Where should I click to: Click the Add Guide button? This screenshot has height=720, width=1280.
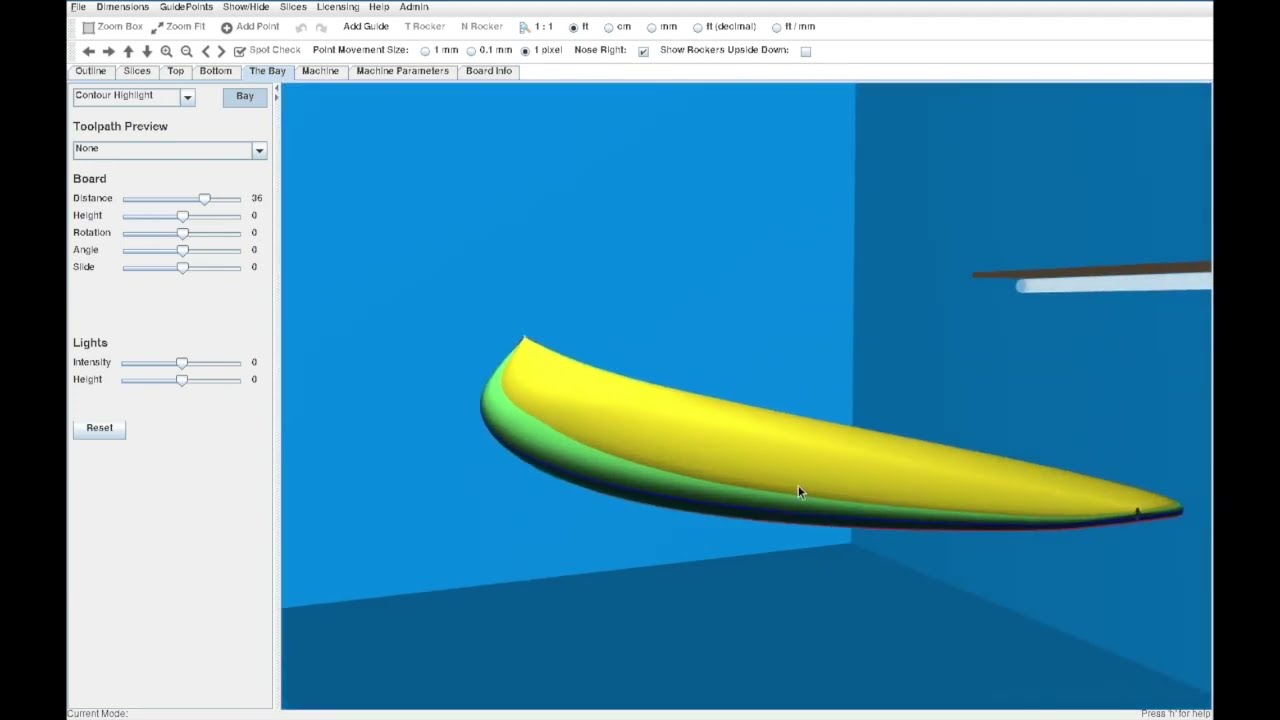coord(366,27)
